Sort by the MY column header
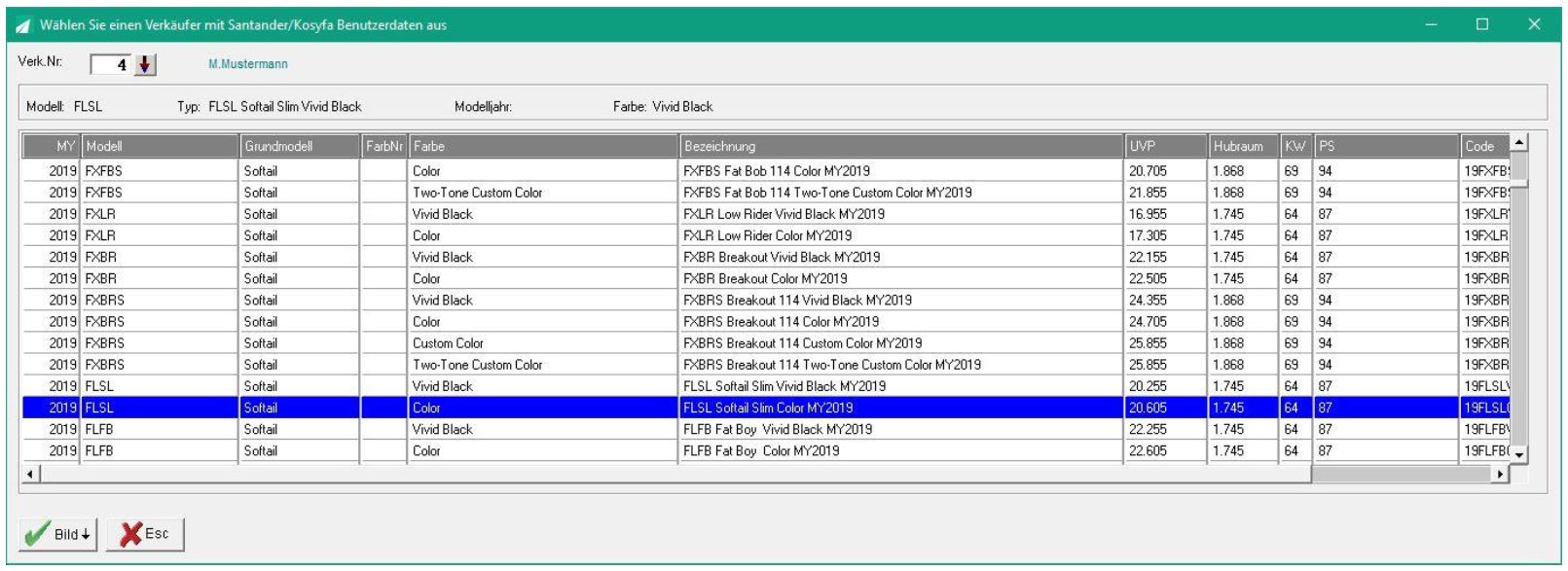 tap(52, 146)
